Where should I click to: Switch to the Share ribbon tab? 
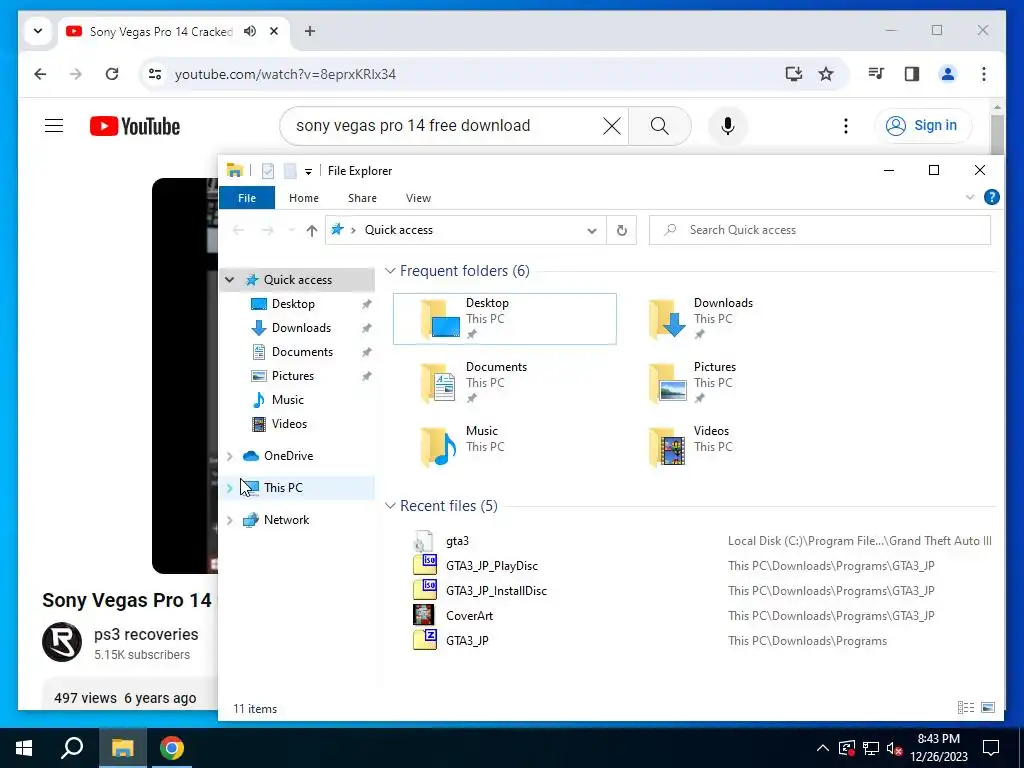tap(362, 198)
